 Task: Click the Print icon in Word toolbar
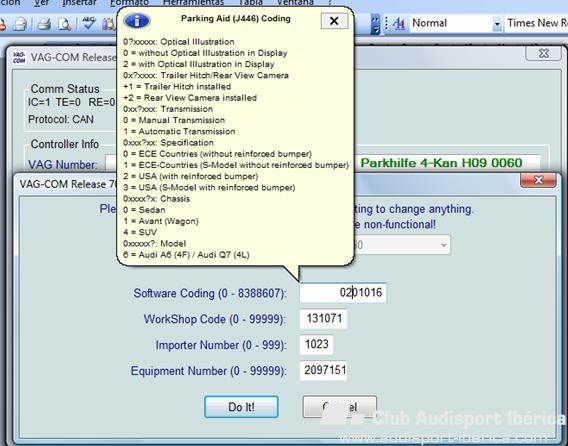click(45, 25)
